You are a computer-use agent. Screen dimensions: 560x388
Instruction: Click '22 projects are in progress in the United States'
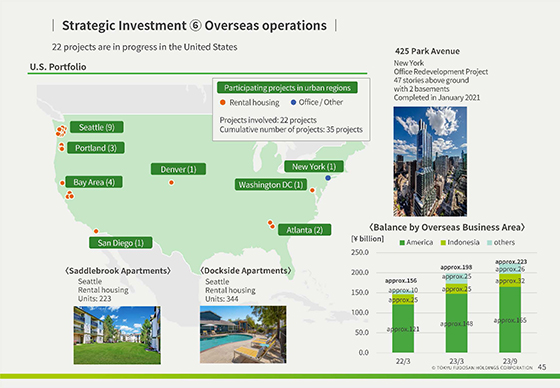[145, 47]
